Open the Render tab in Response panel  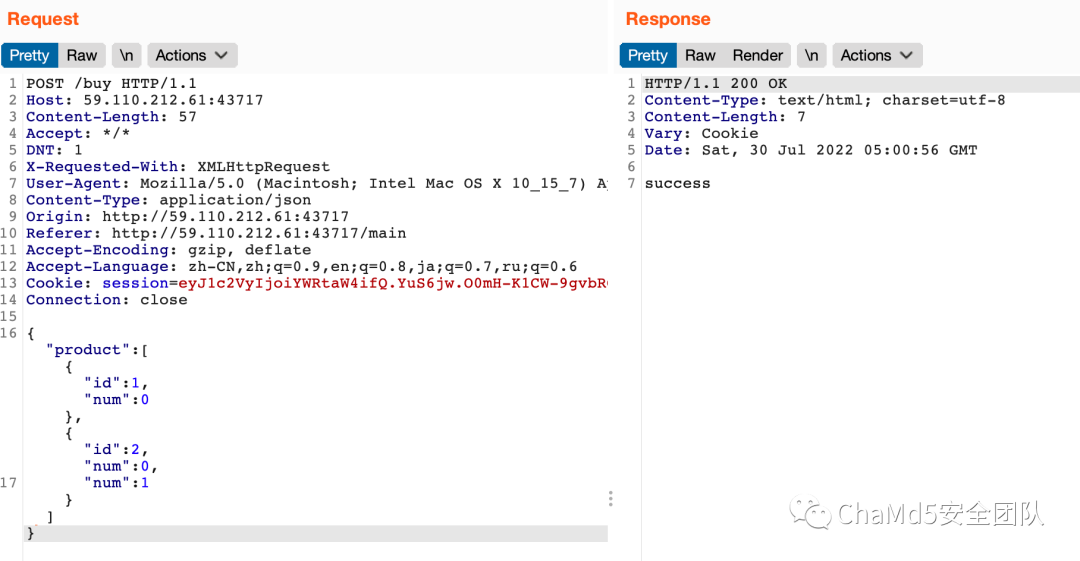point(757,55)
